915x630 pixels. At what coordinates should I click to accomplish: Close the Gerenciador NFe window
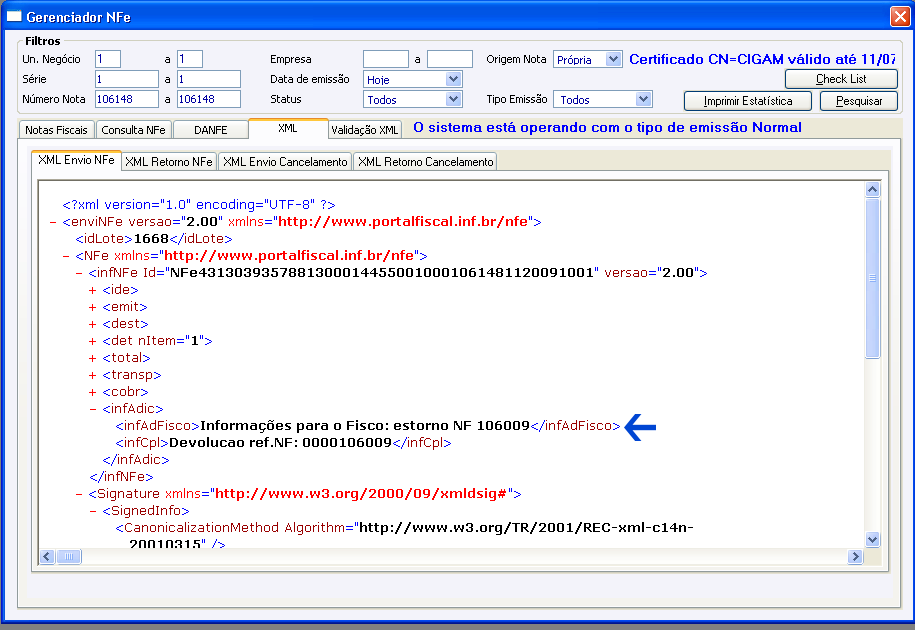(899, 16)
